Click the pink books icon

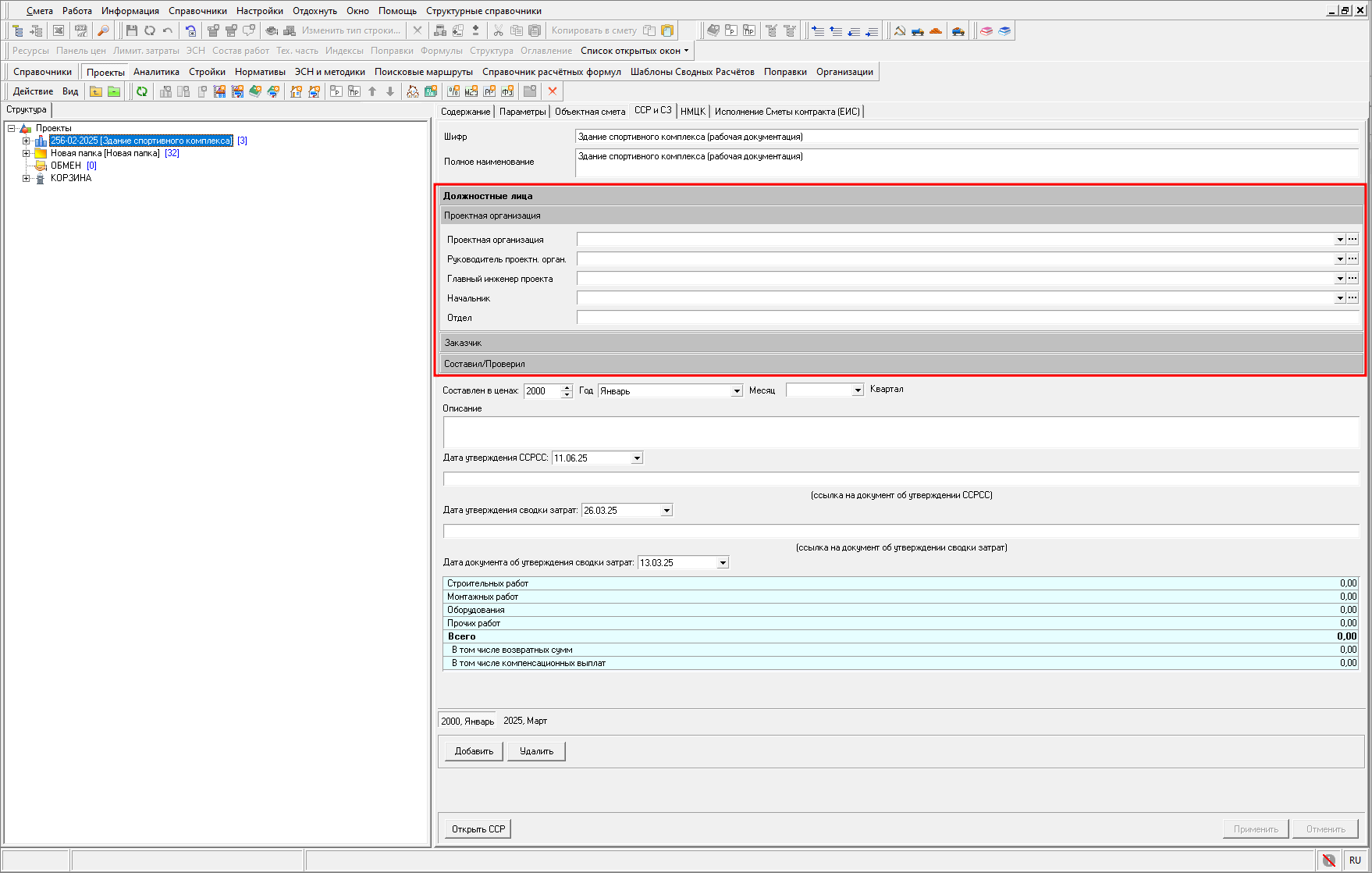(986, 30)
